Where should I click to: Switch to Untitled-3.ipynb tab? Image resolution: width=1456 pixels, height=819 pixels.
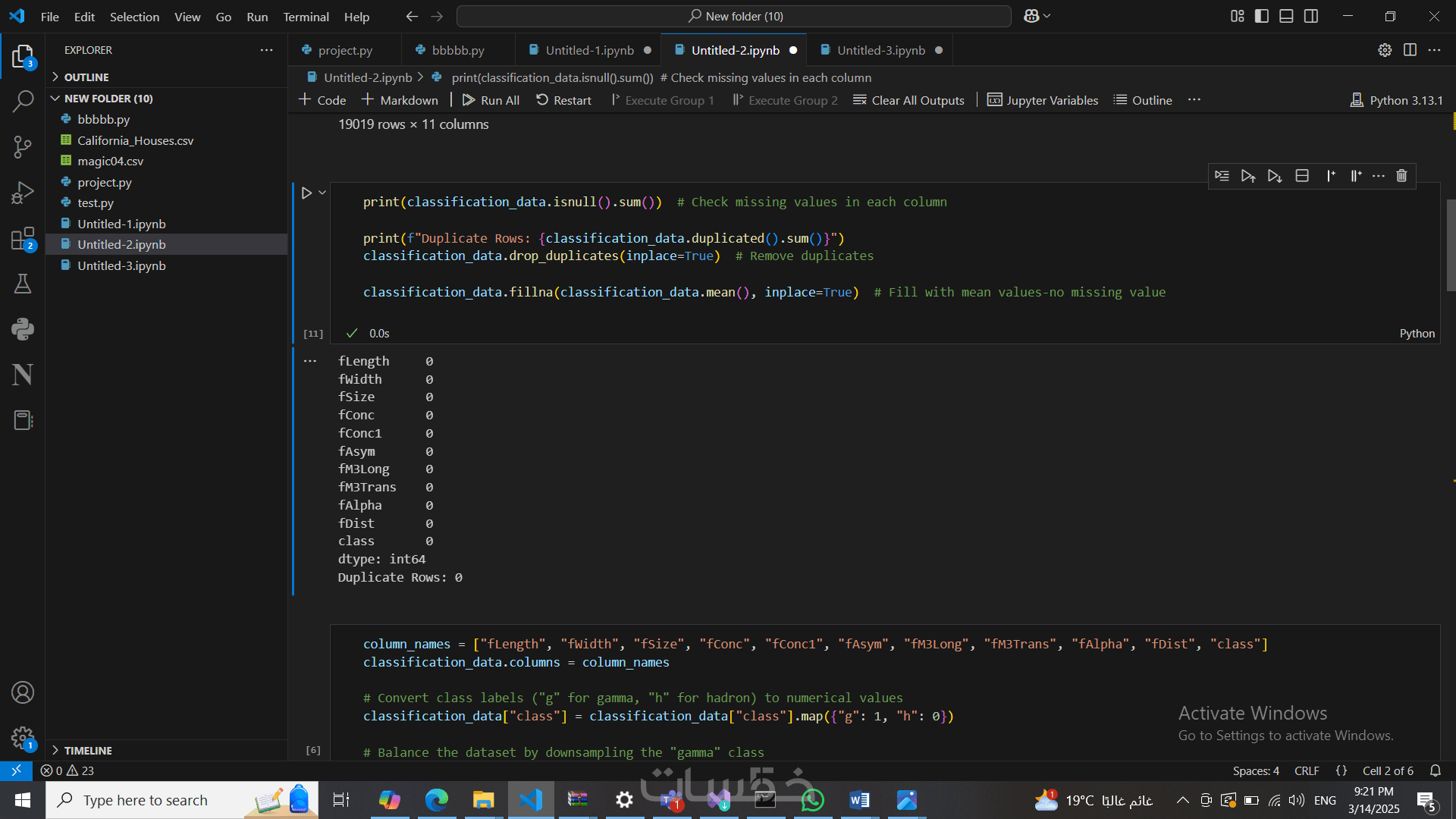[880, 50]
